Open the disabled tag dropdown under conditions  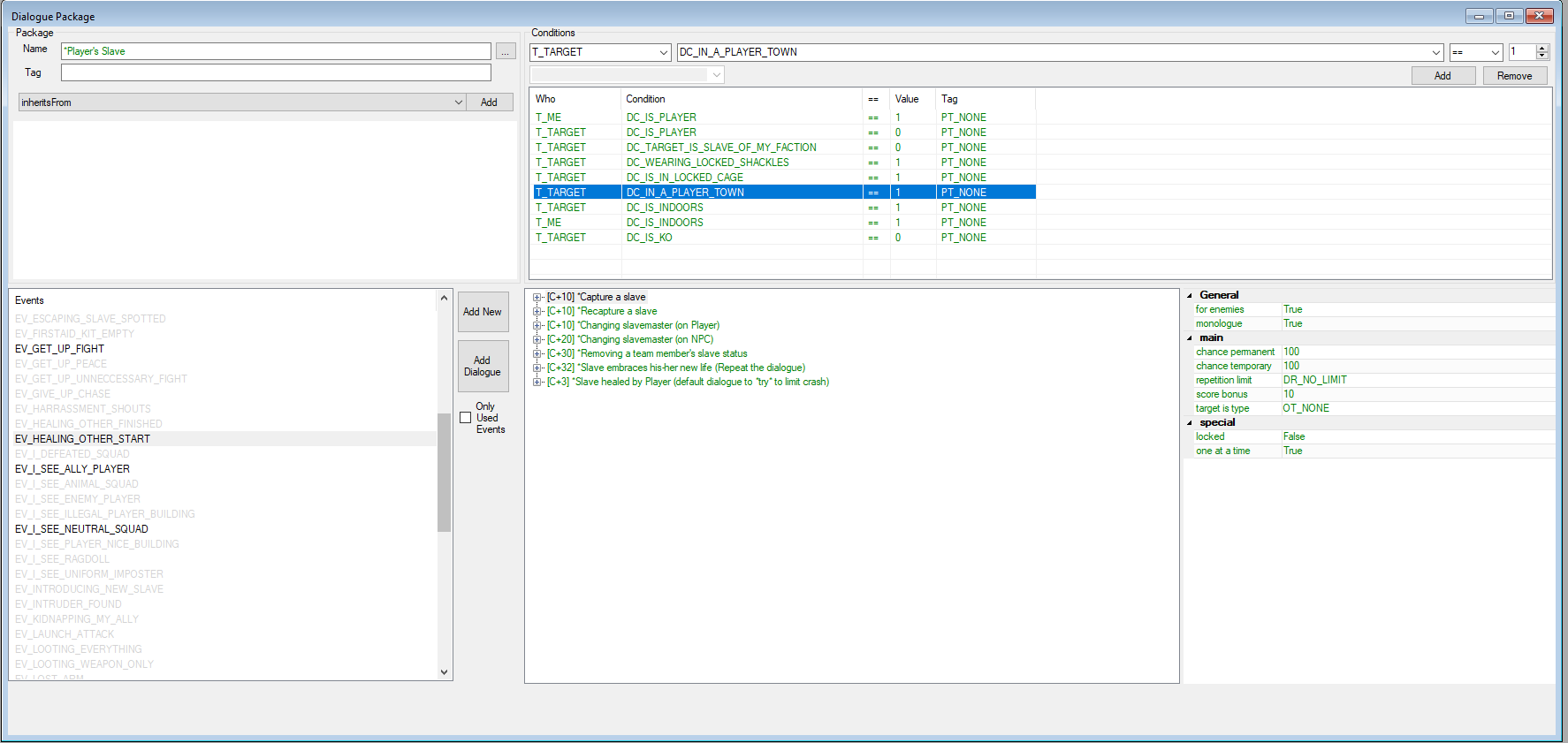(x=717, y=75)
